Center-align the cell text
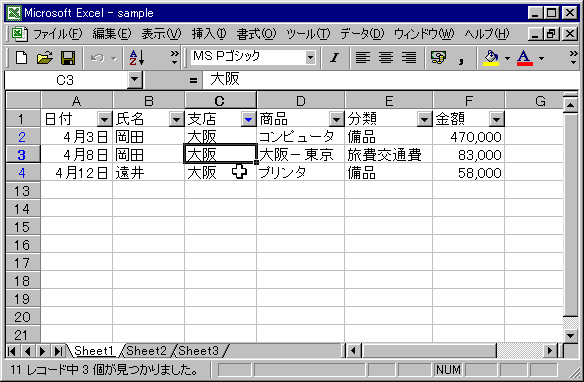Screen dimensions: 584x382 pyautogui.click(x=386, y=58)
